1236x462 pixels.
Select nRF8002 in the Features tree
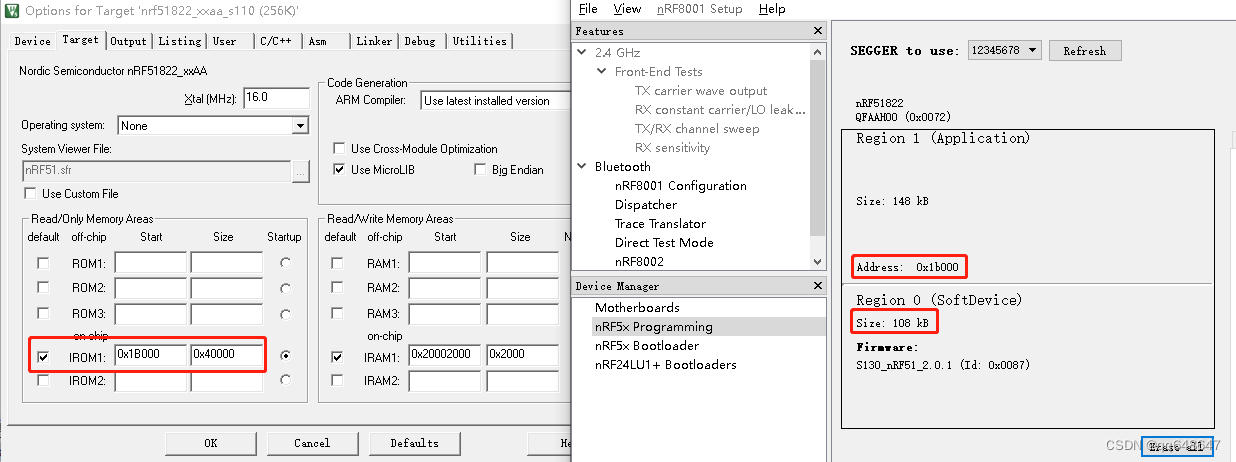639,261
